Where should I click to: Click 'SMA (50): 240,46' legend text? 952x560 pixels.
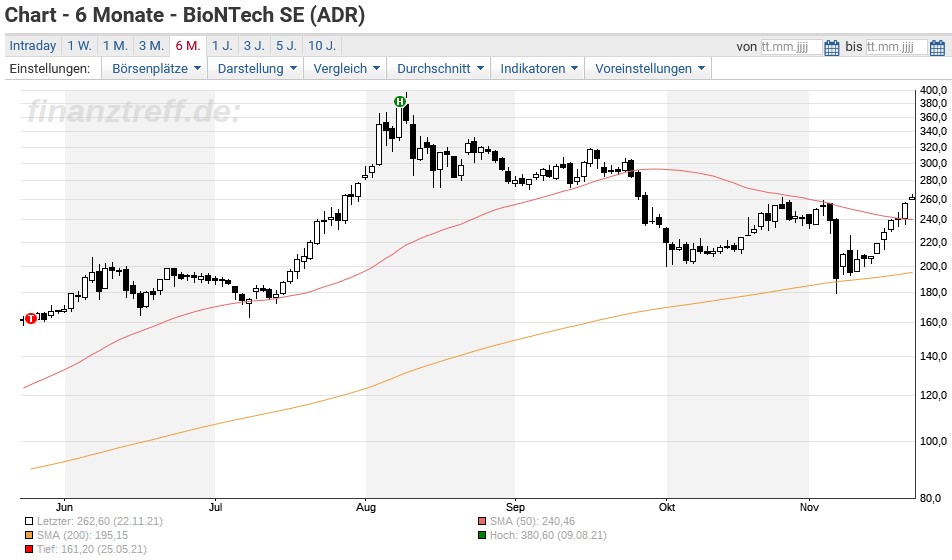[x=532, y=521]
